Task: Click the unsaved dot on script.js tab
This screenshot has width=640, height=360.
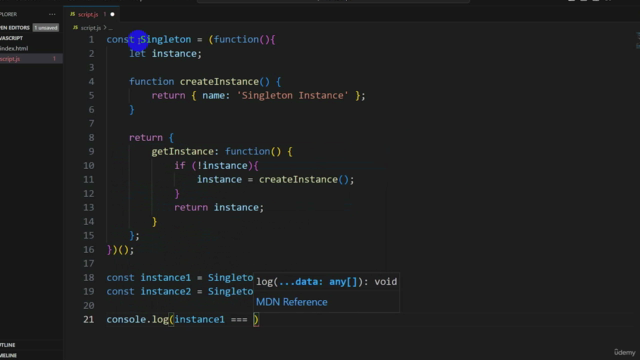Action: tap(112, 14)
